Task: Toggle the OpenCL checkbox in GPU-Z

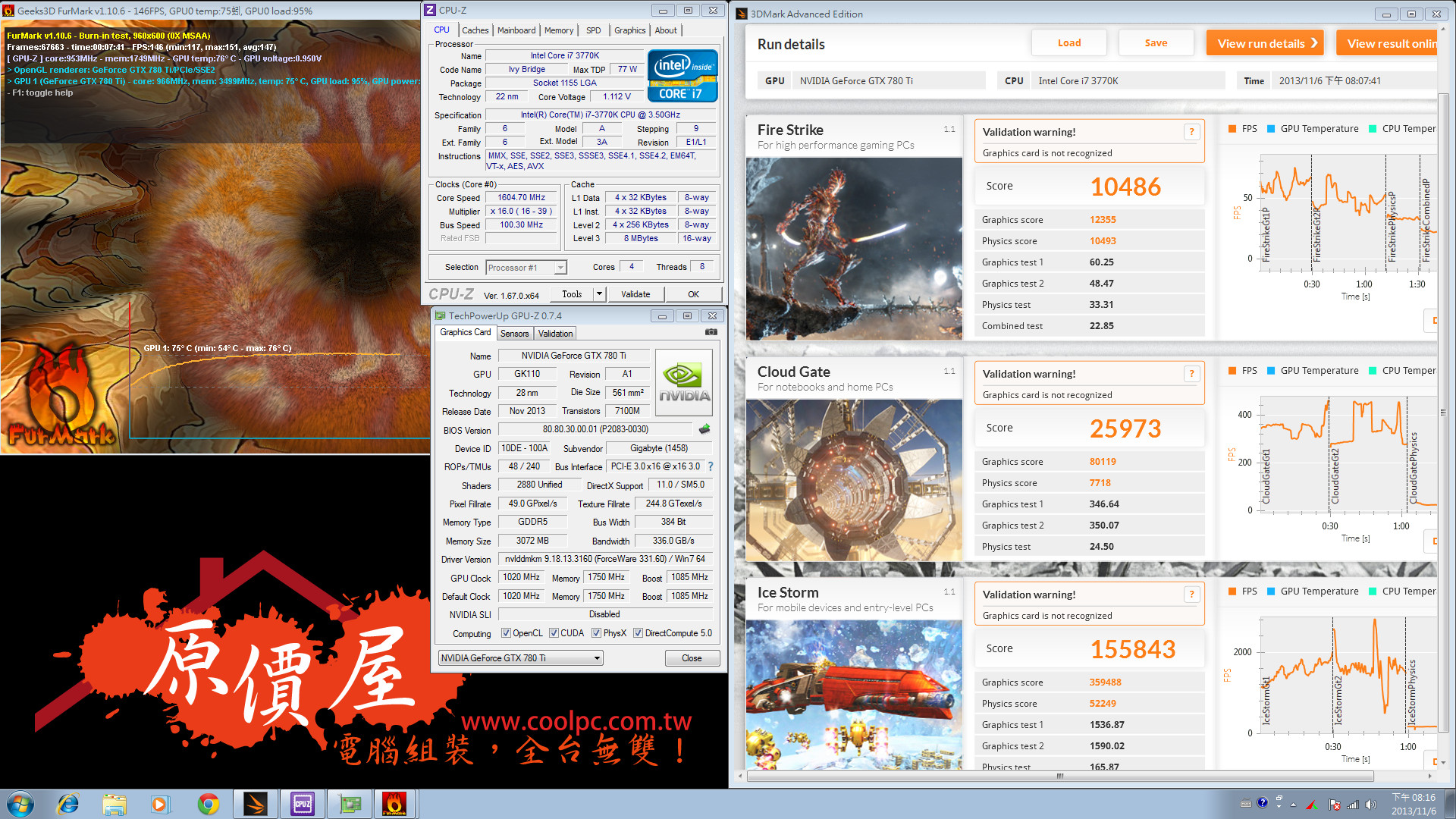Action: pos(506,633)
